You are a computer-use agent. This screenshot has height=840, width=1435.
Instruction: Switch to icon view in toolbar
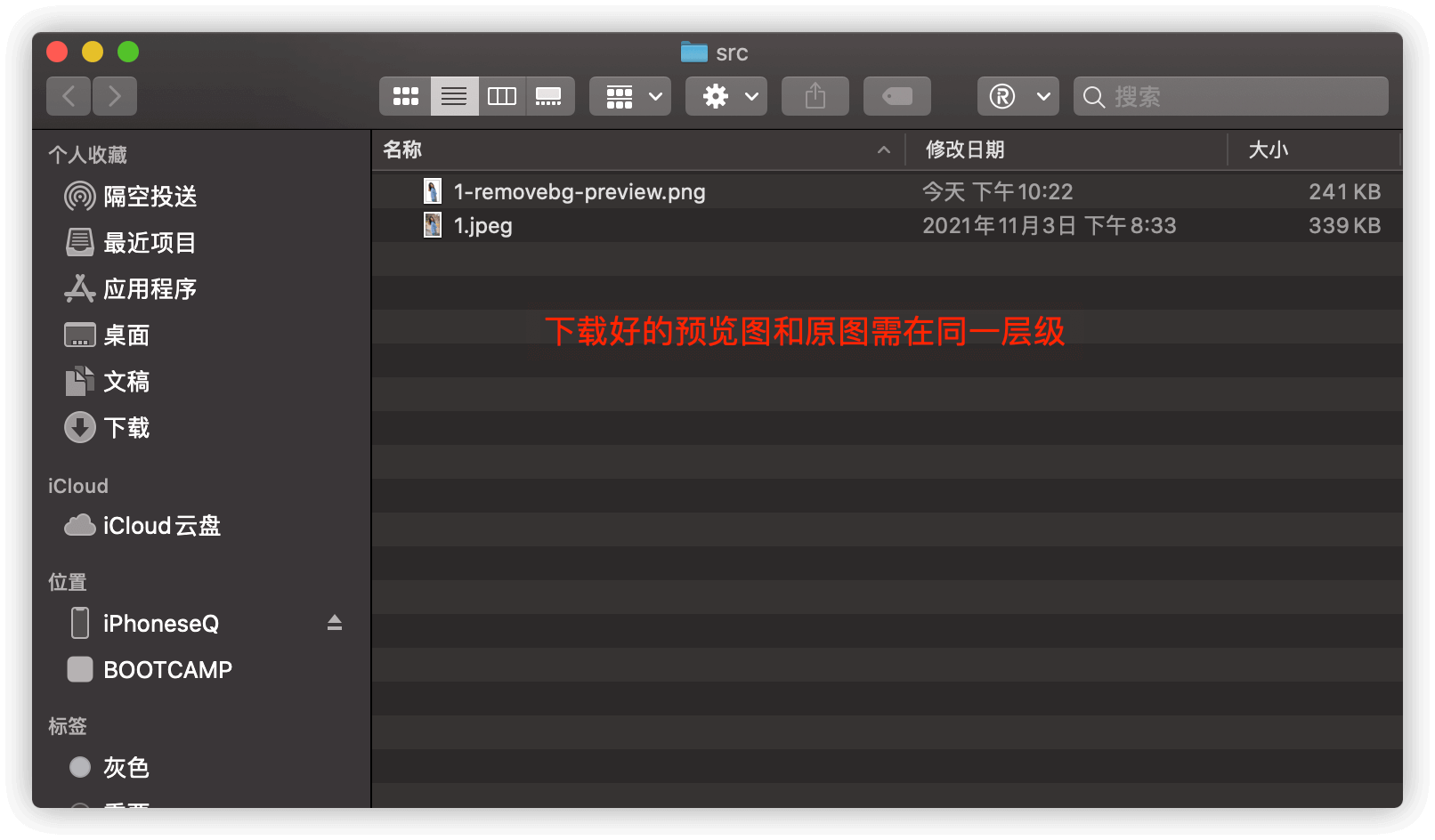(x=406, y=96)
